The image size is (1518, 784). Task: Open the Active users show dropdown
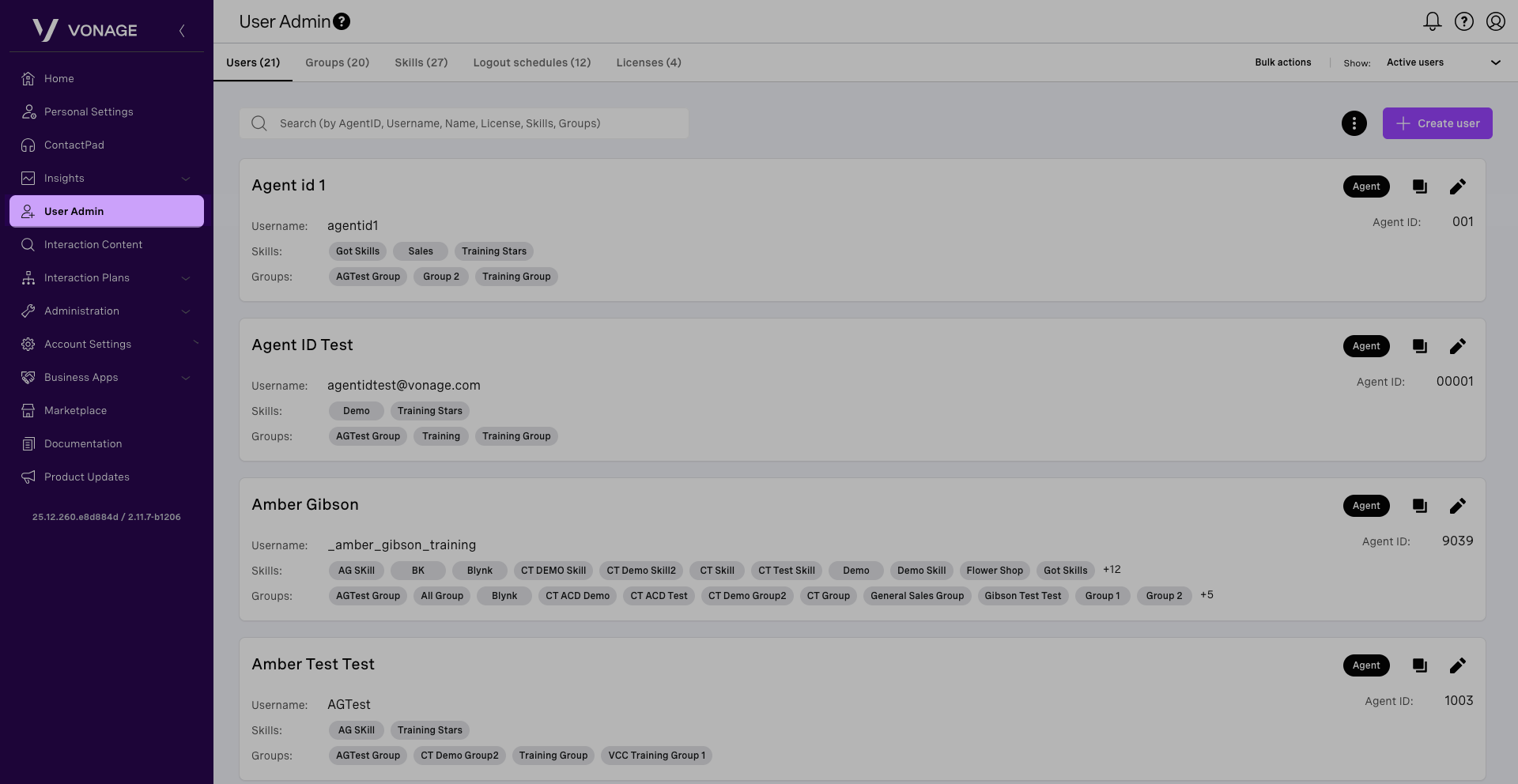point(1442,62)
